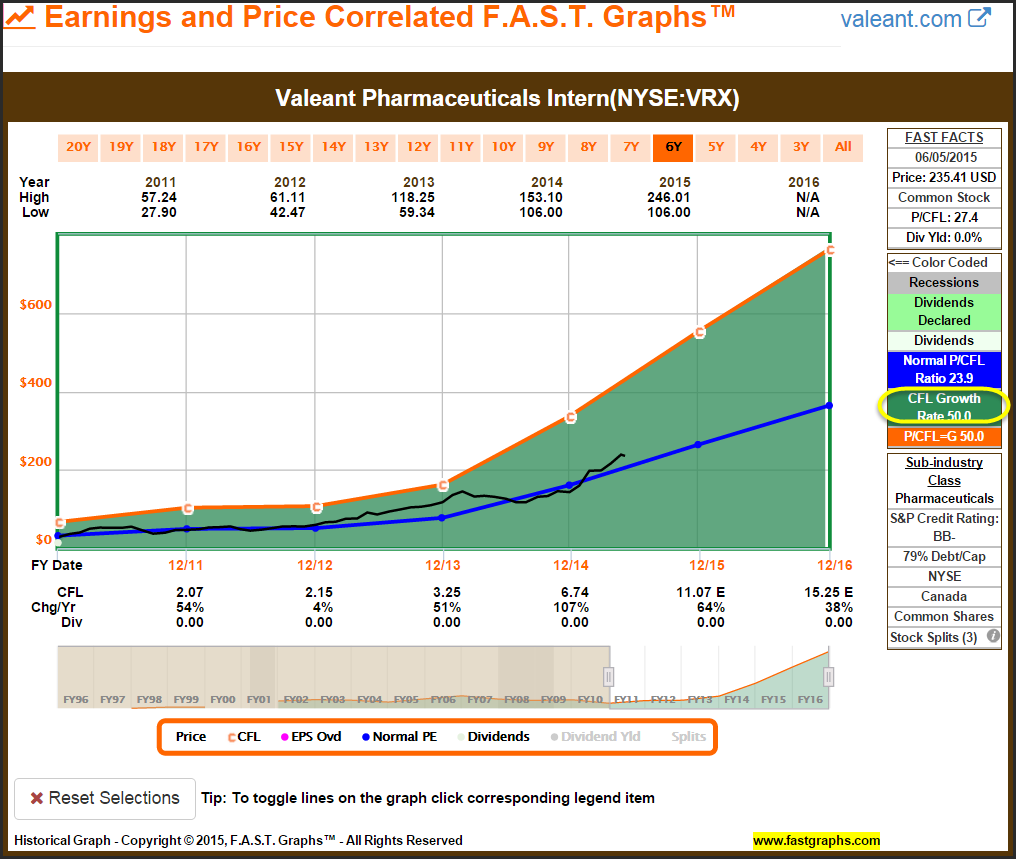Click the Pharmaceuticals class text
Viewport: 1016px width, 859px height.
(944, 498)
